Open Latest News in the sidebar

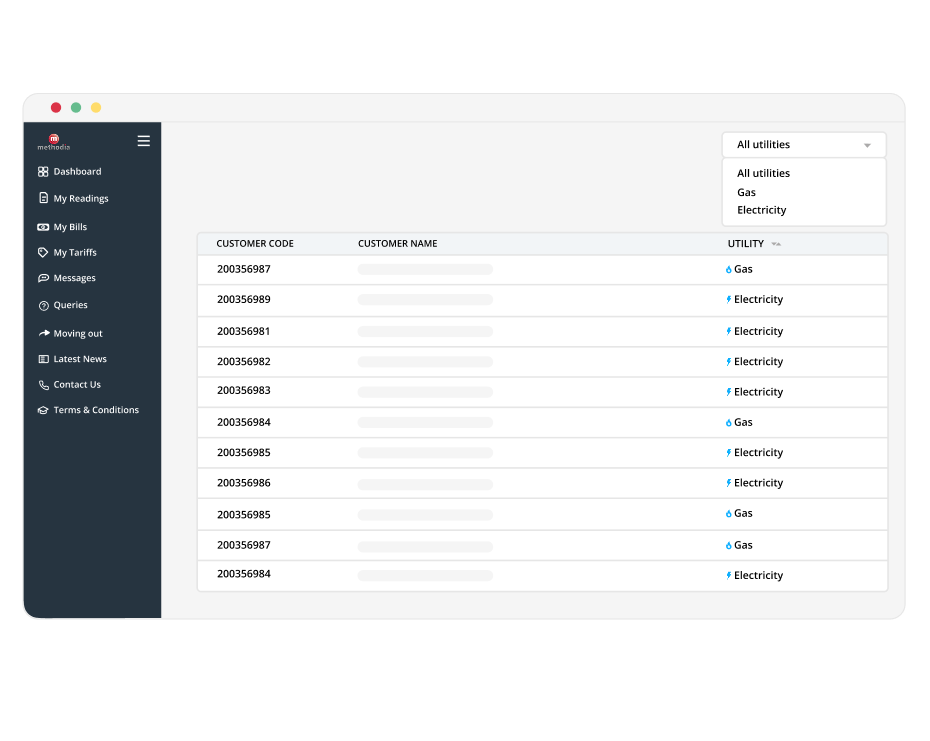[80, 359]
